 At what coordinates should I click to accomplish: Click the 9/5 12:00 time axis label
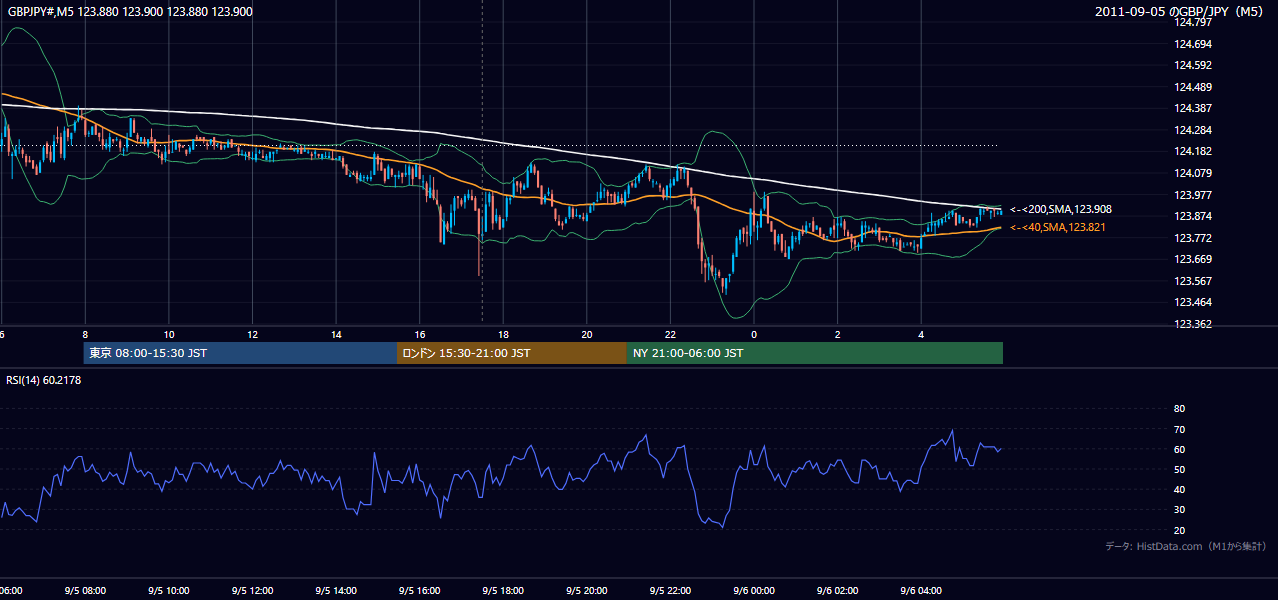click(x=252, y=591)
